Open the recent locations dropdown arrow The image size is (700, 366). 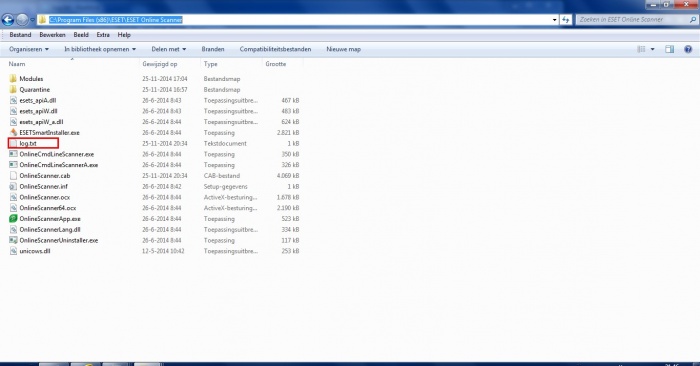coord(32,20)
